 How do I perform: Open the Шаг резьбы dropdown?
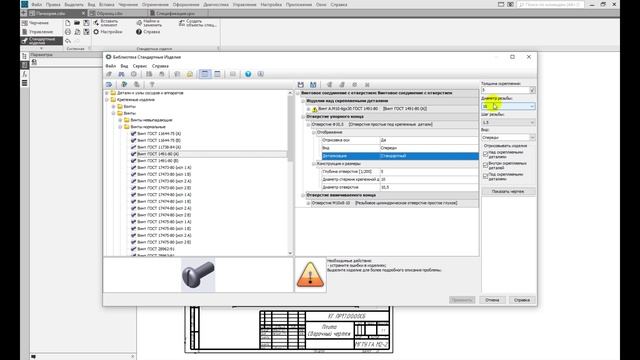click(532, 122)
